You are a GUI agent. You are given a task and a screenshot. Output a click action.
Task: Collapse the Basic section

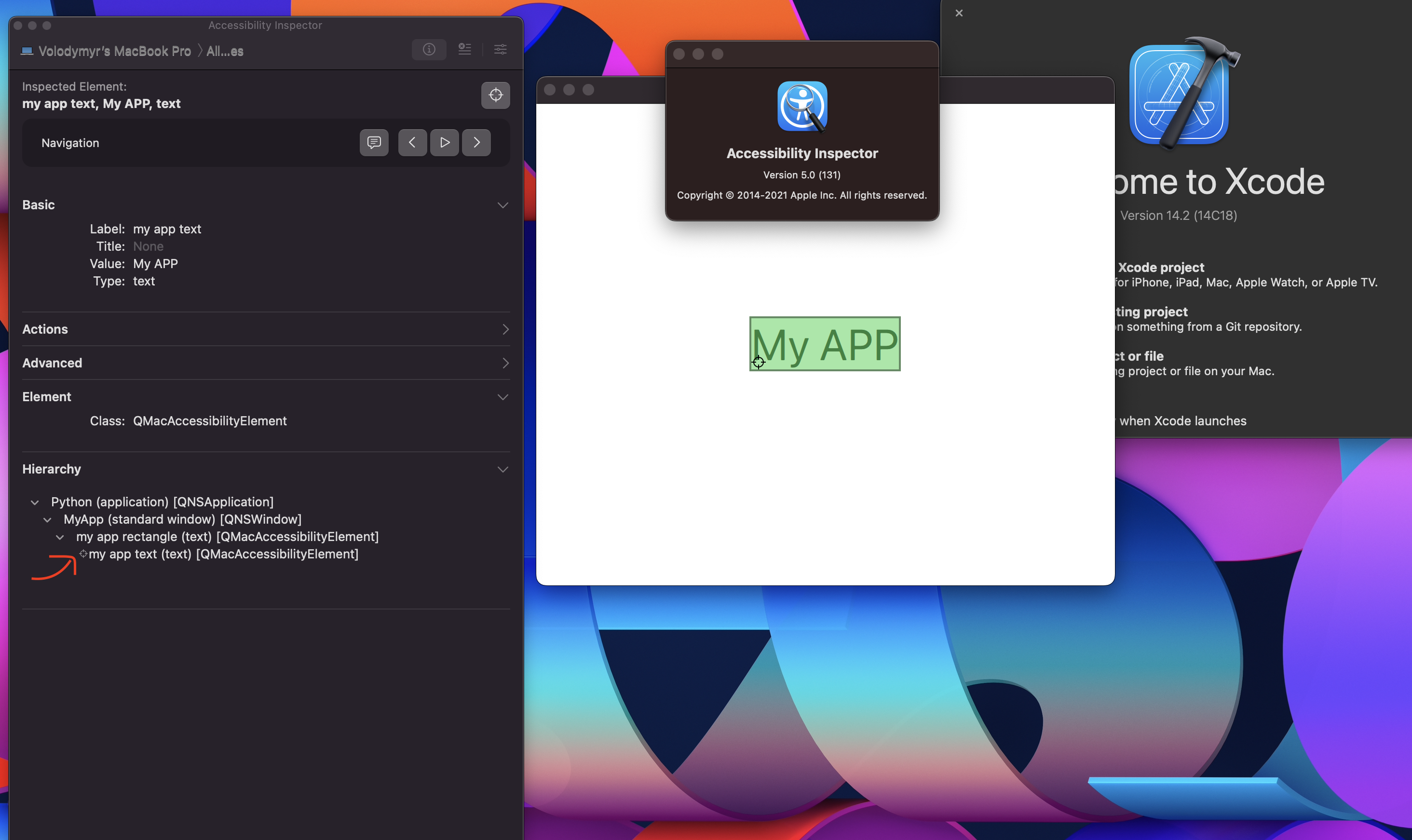(x=502, y=205)
